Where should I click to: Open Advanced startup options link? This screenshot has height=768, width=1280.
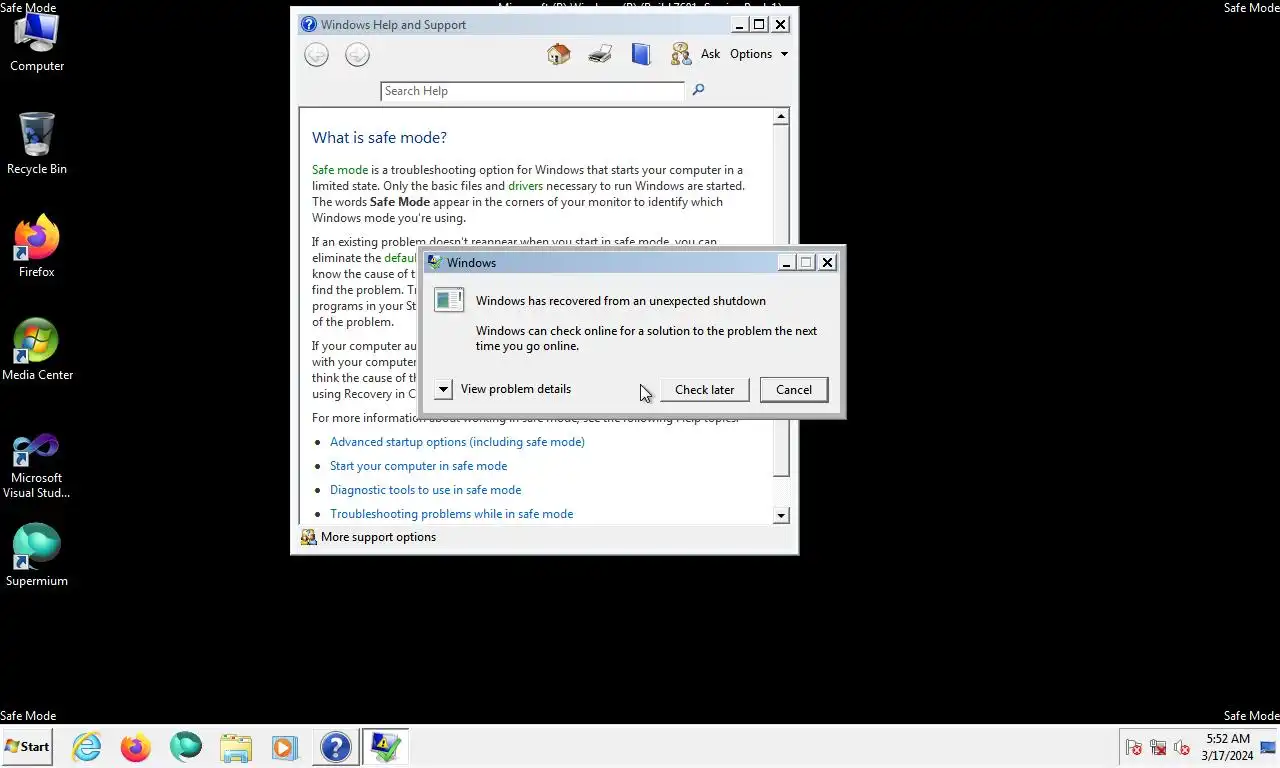457,442
